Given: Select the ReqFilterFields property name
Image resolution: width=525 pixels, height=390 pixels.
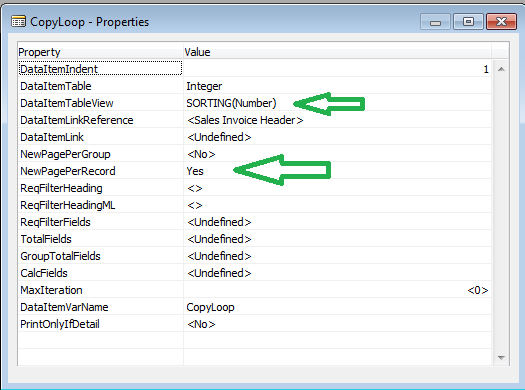Looking at the screenshot, I should pyautogui.click(x=55, y=222).
